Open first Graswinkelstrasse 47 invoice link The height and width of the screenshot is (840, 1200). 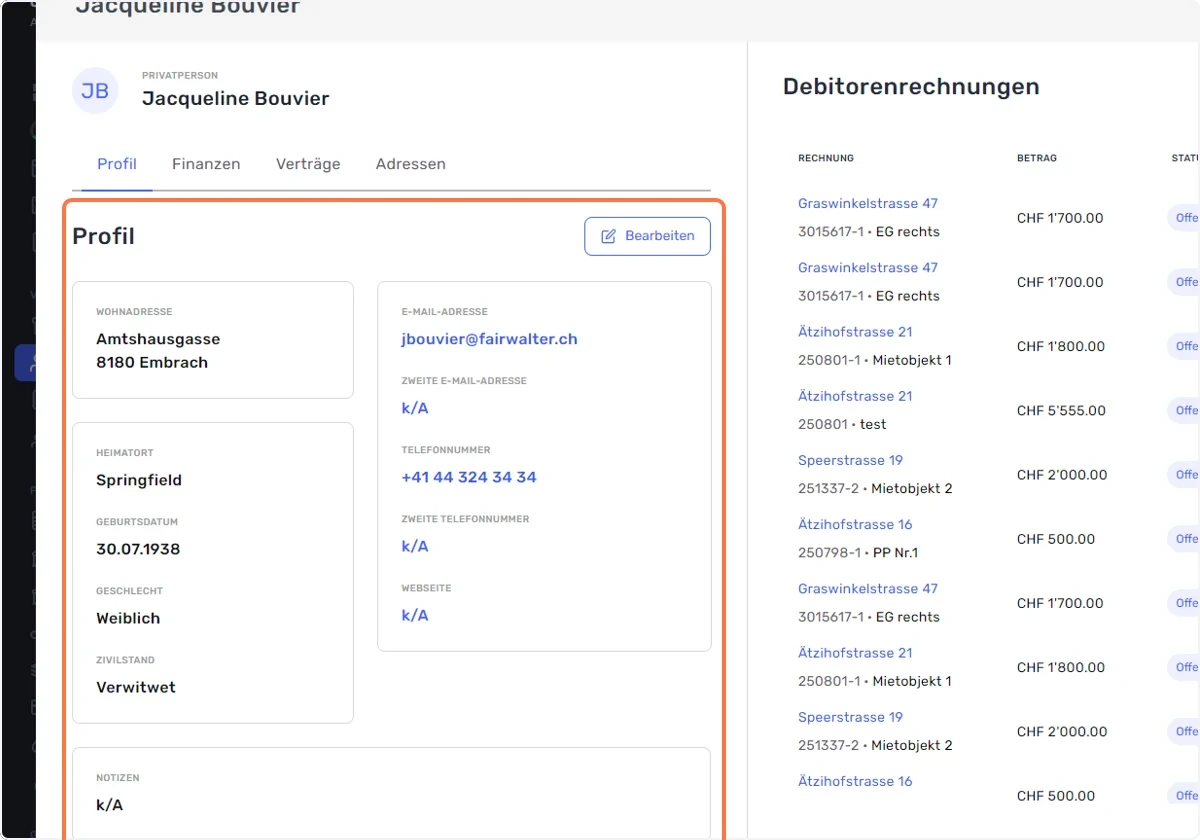click(x=868, y=203)
